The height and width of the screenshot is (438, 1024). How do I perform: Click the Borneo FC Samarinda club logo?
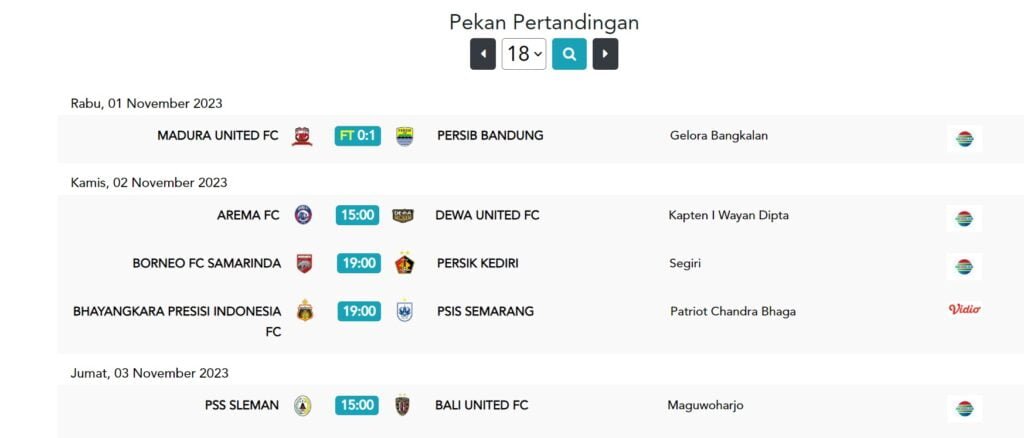click(304, 264)
